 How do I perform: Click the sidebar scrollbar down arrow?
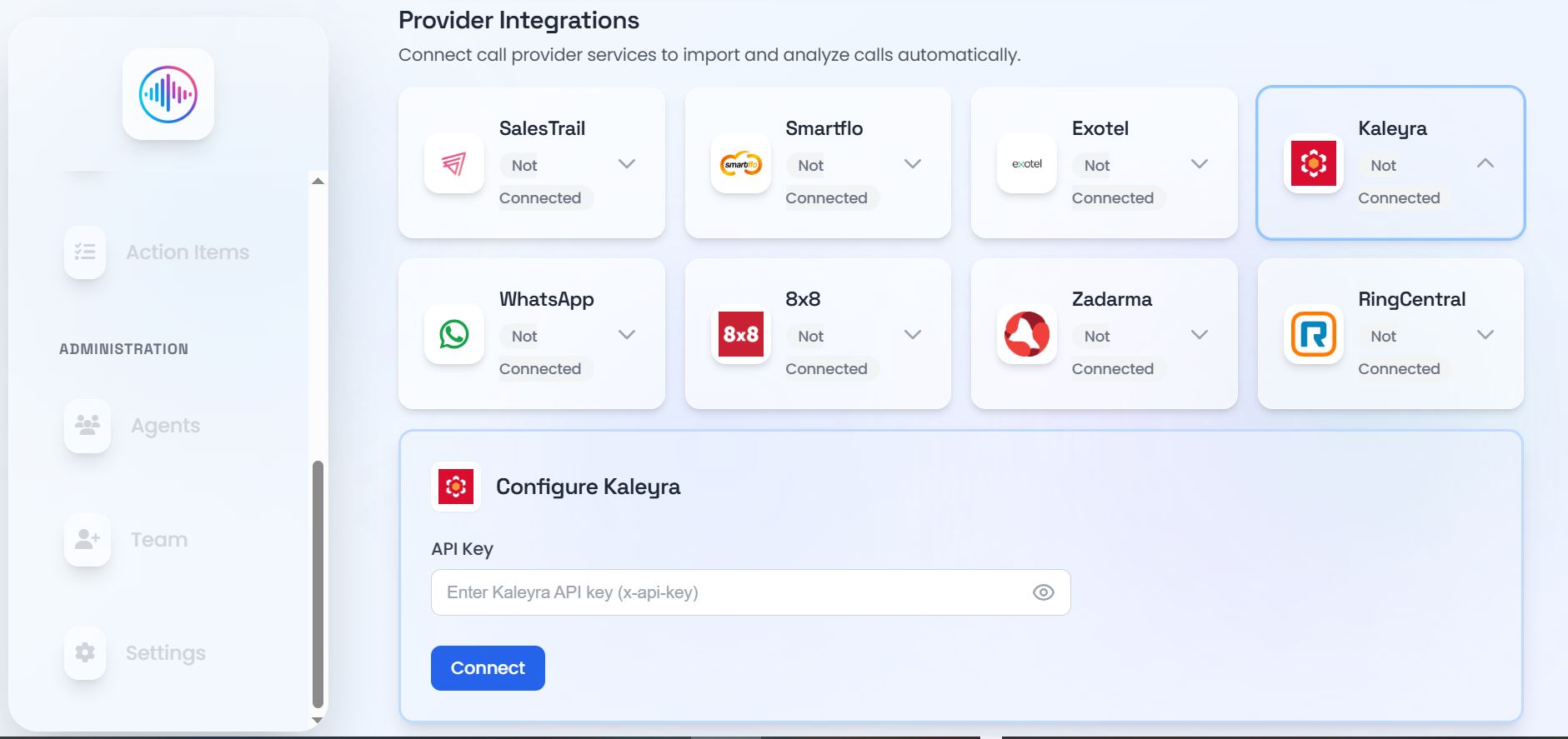tap(318, 720)
